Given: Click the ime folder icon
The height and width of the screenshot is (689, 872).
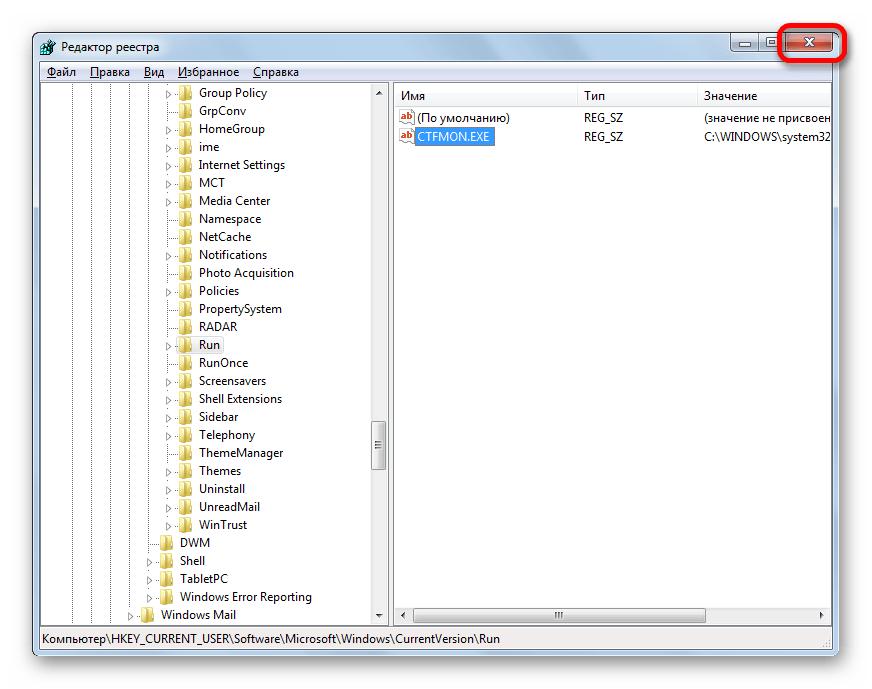Looking at the screenshot, I should click(186, 147).
